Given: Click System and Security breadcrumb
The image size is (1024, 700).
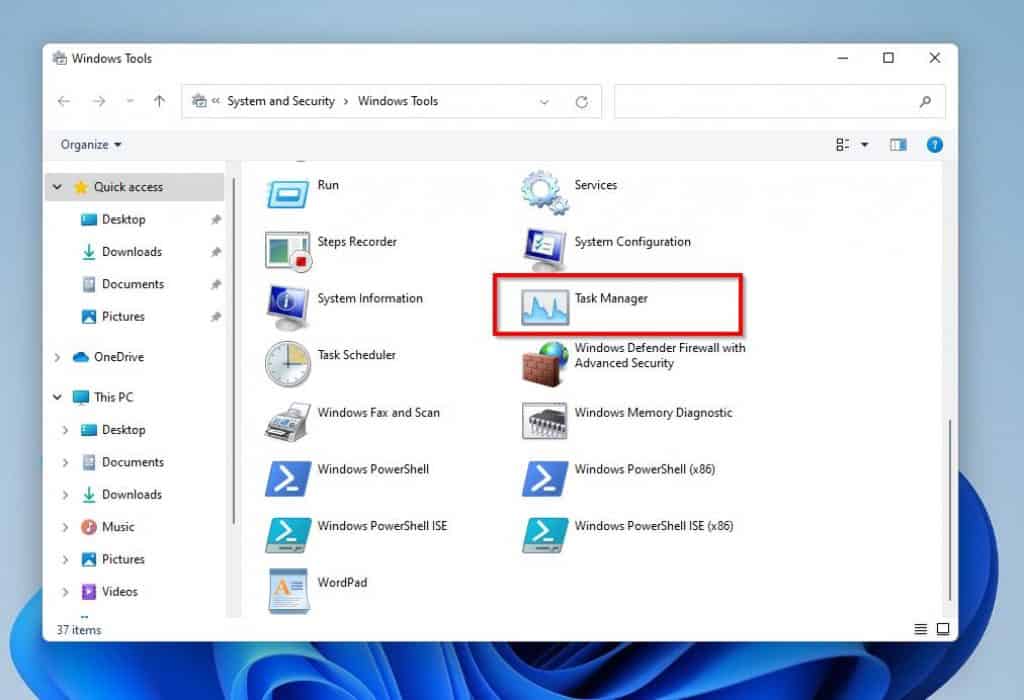Looking at the screenshot, I should (x=281, y=101).
